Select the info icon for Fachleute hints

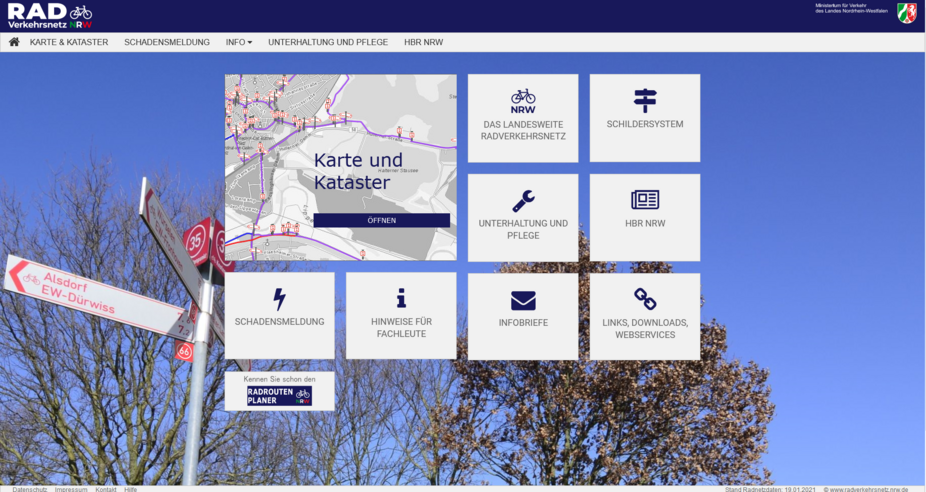(x=401, y=298)
